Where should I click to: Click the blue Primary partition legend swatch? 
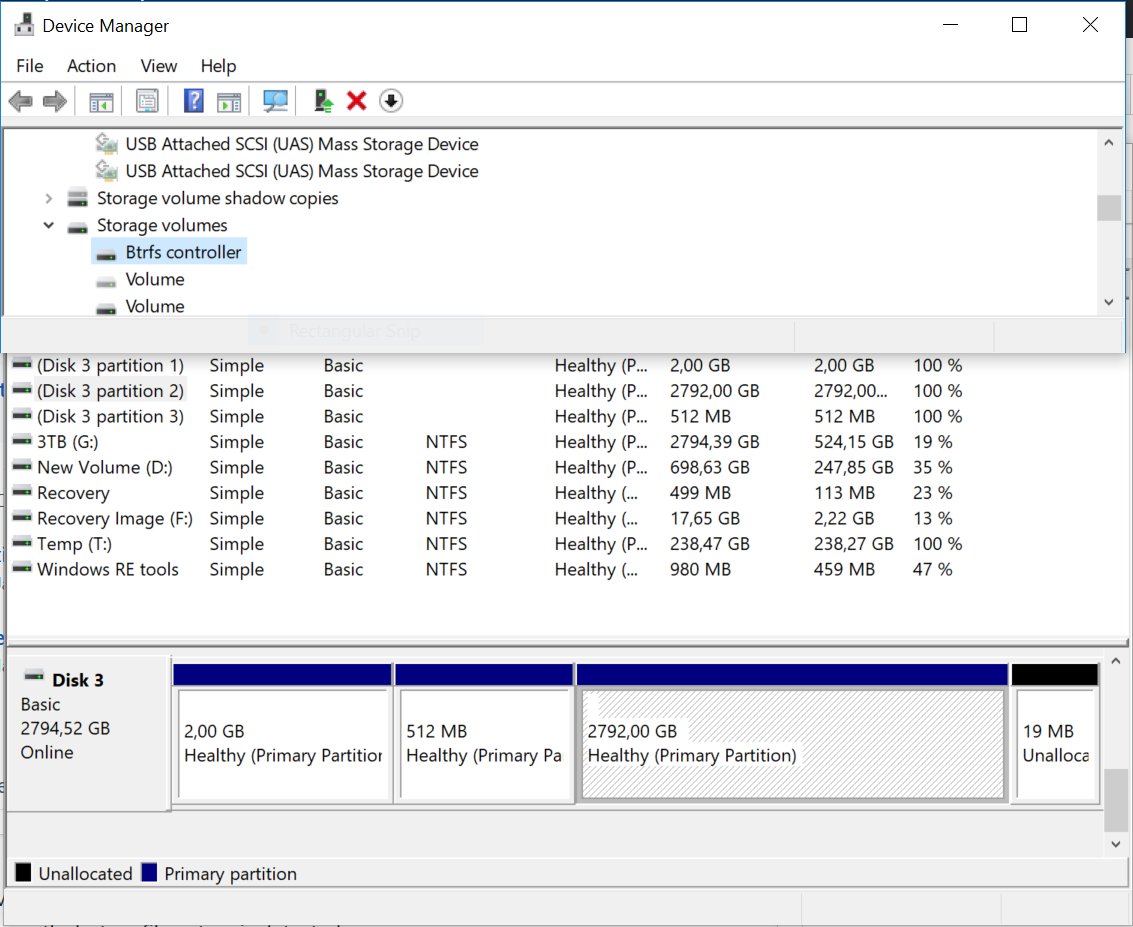pos(150,872)
